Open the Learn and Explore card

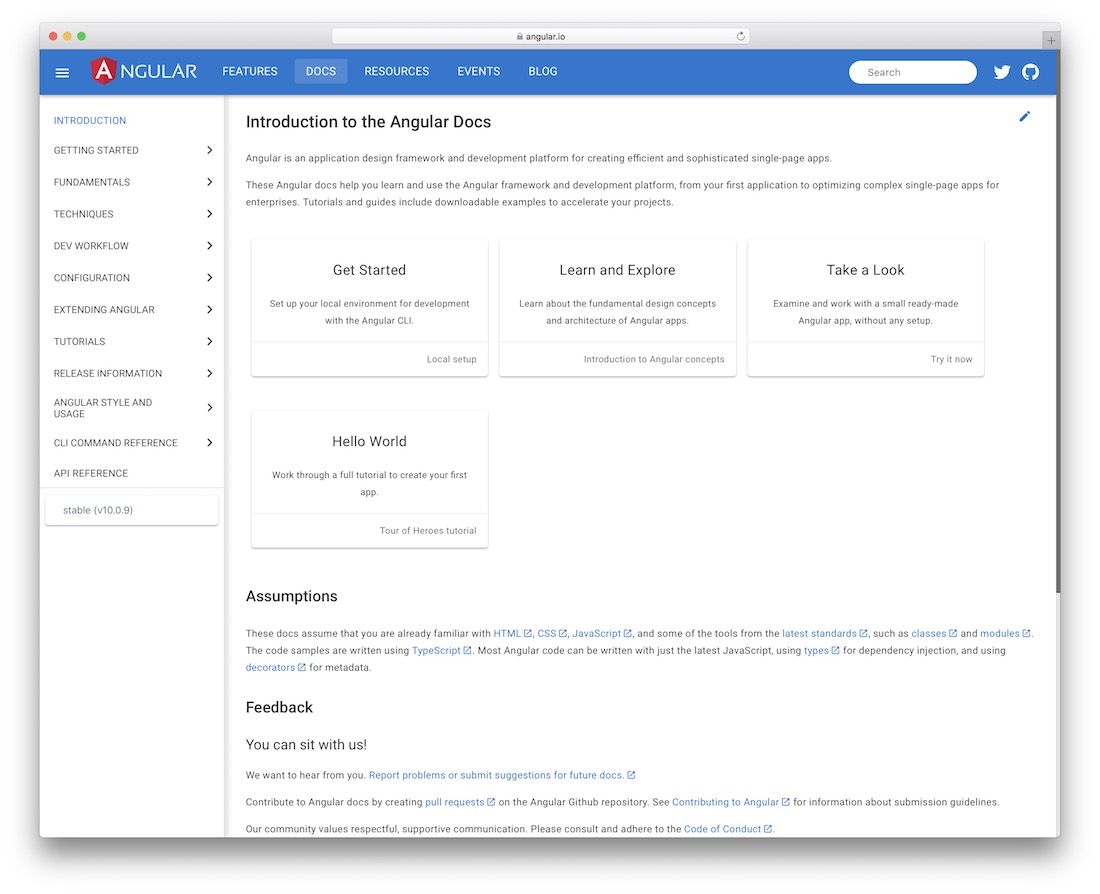coord(617,307)
